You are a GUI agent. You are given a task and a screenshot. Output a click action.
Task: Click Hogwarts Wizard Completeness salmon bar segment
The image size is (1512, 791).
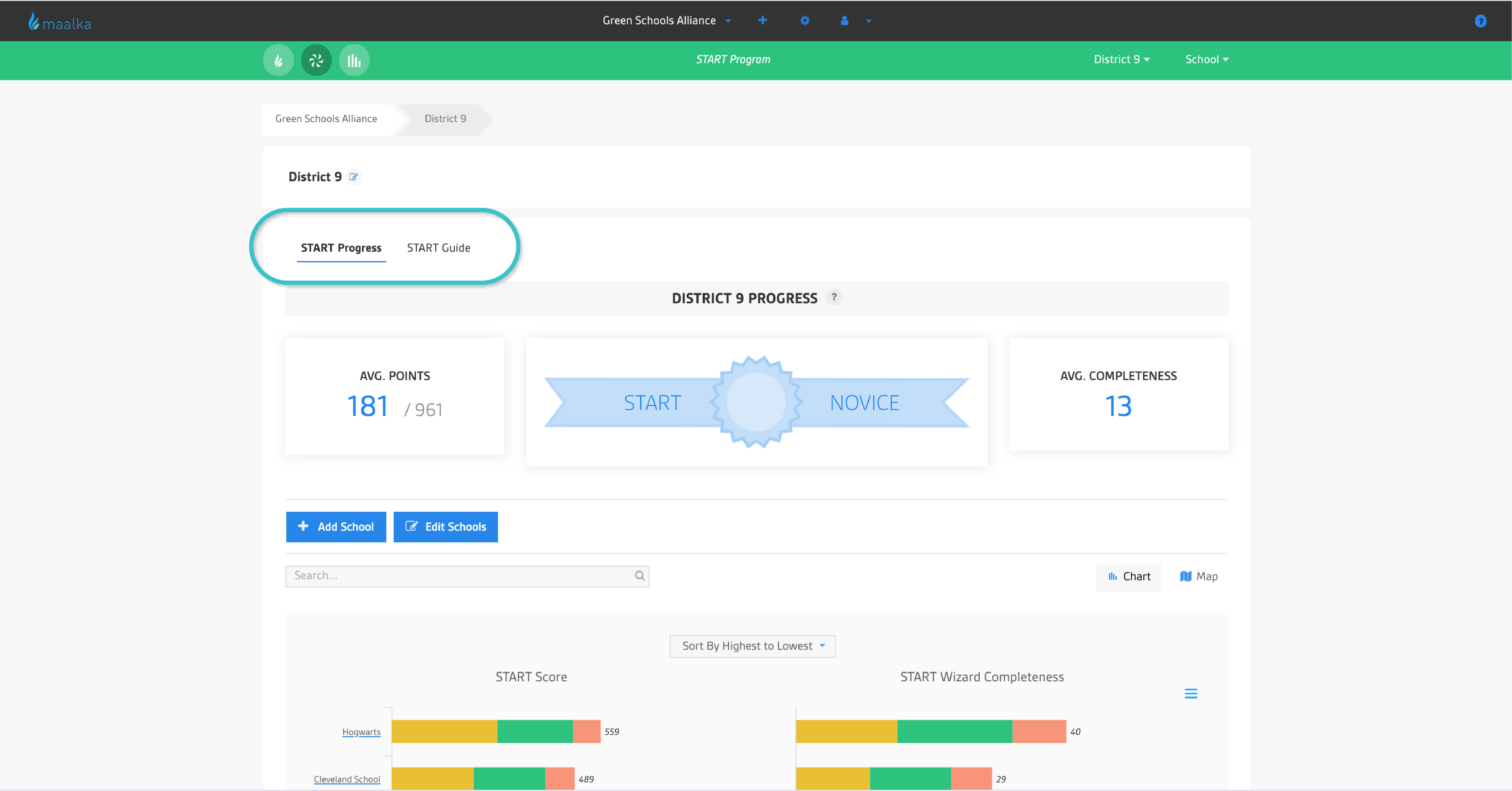[1039, 731]
